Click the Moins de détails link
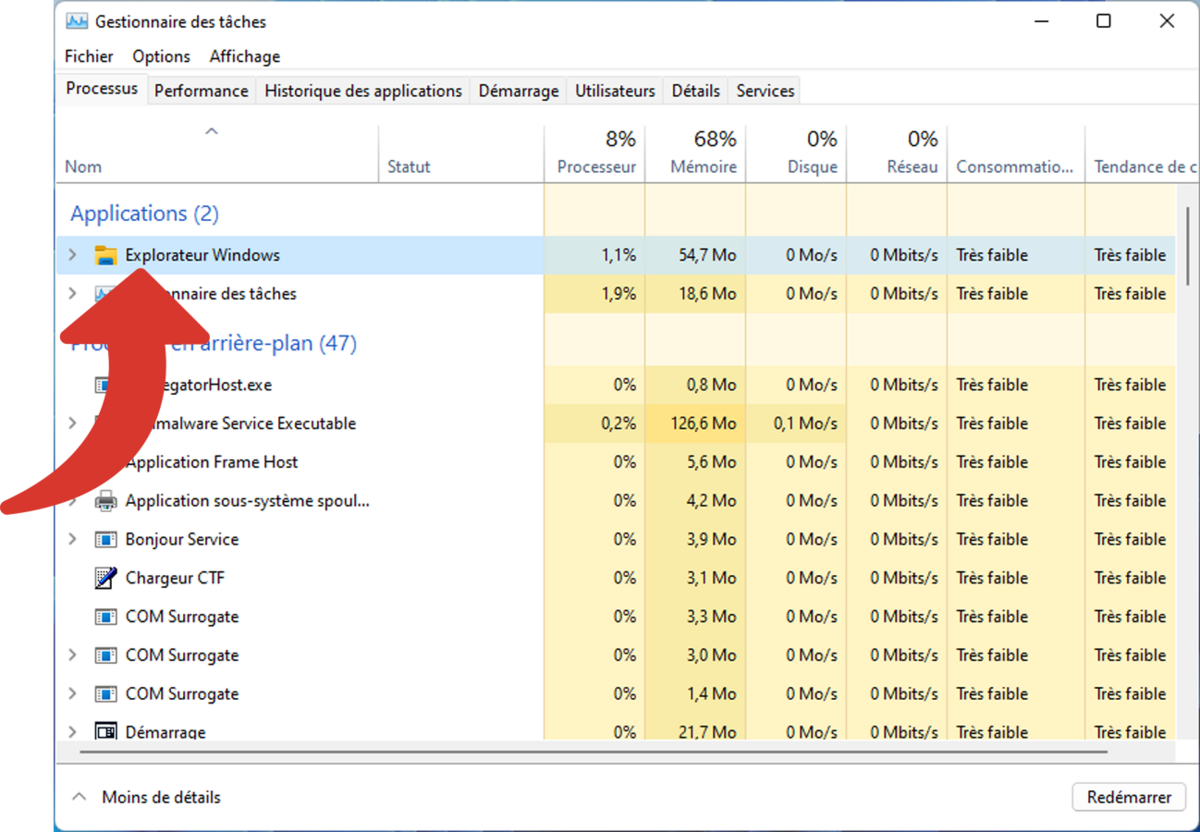 [x=161, y=797]
